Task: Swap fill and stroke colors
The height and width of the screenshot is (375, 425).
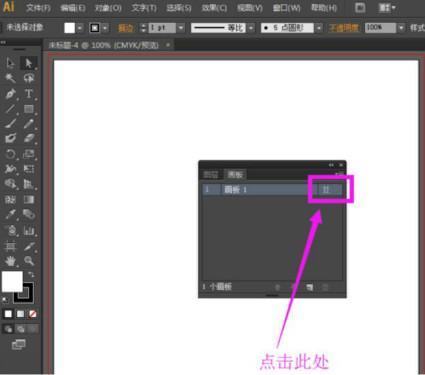Action: point(31,274)
